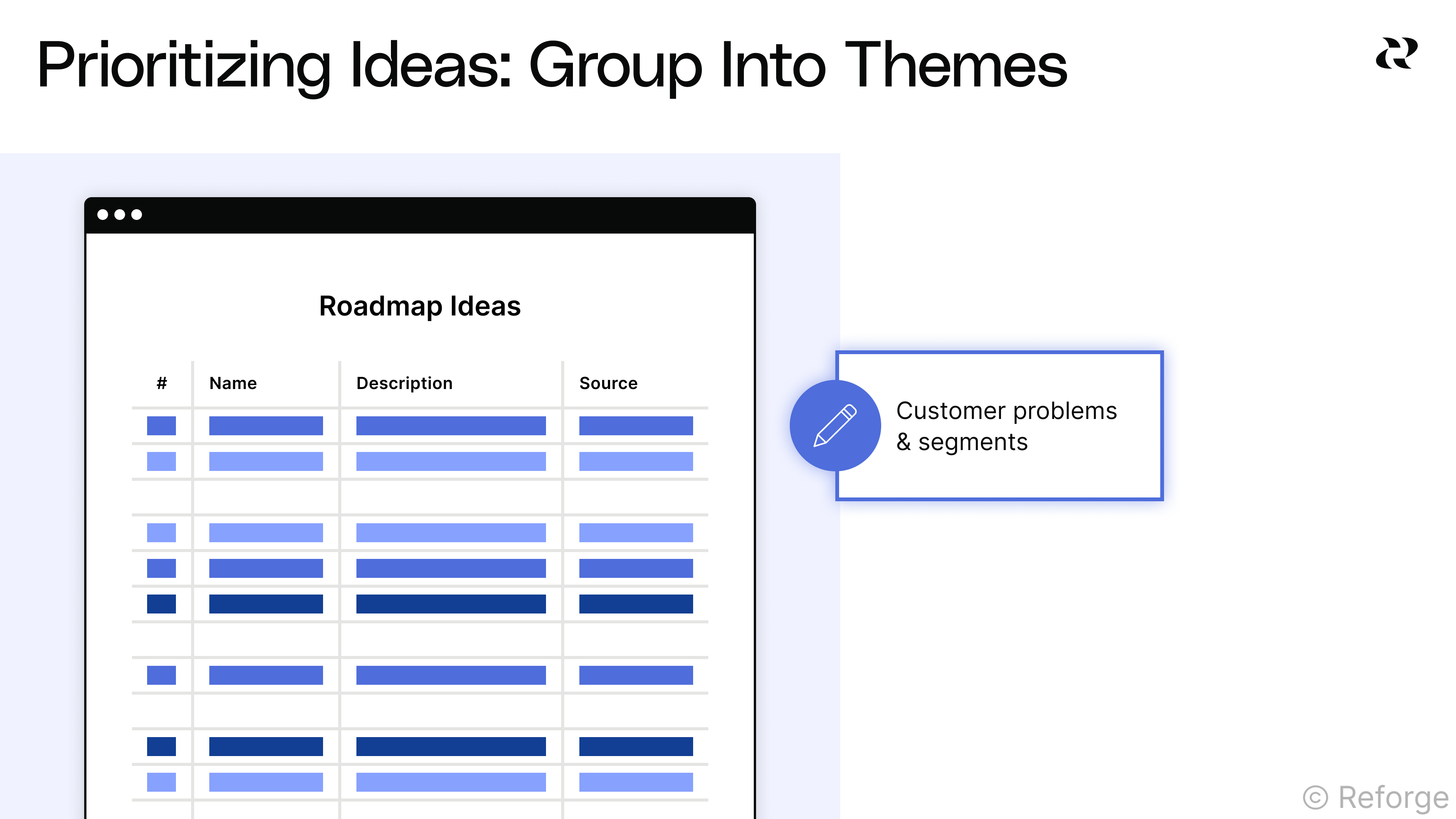Click the first white dot in window bar
Screen dimensions: 1456x819
click(x=103, y=215)
